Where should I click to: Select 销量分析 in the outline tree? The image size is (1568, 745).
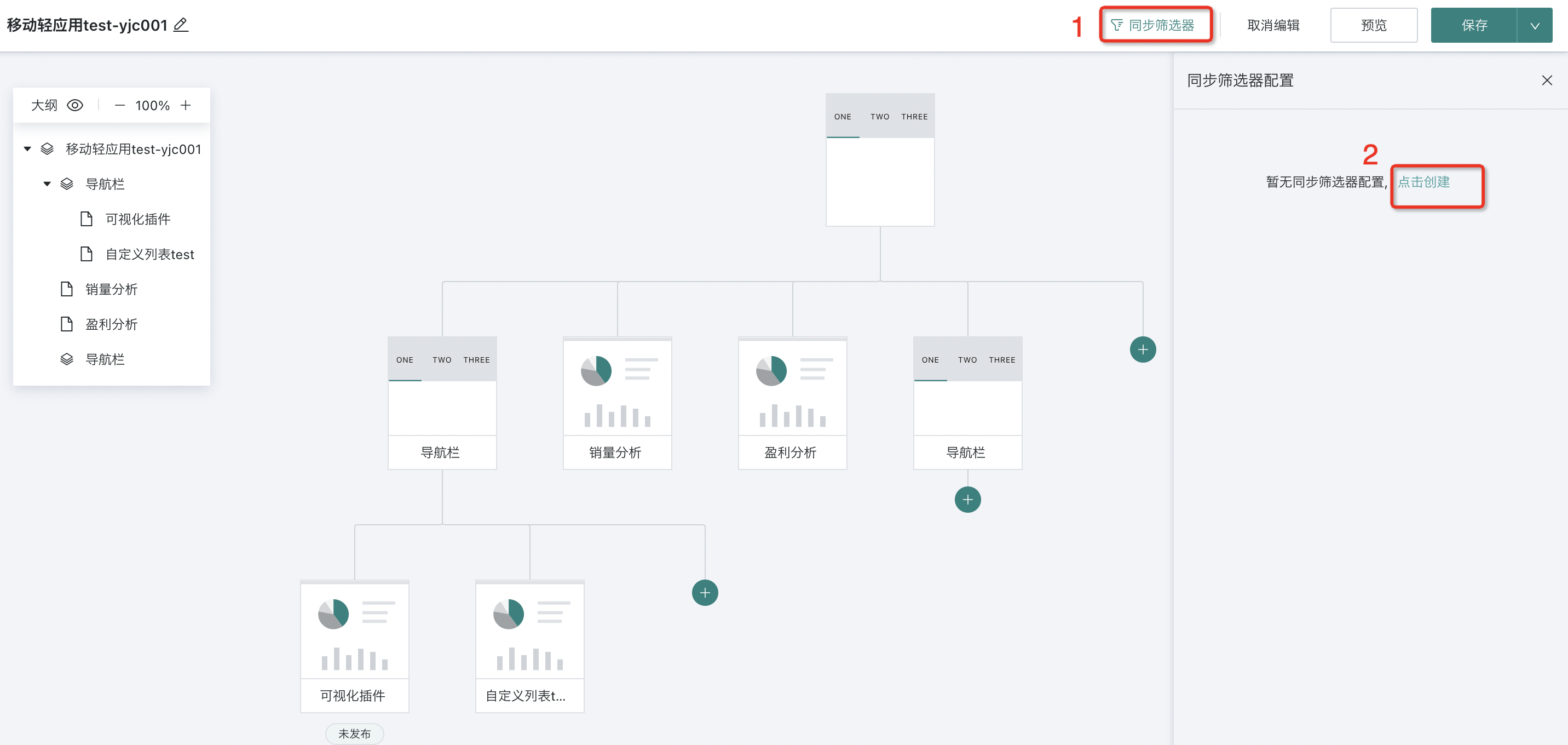click(111, 289)
